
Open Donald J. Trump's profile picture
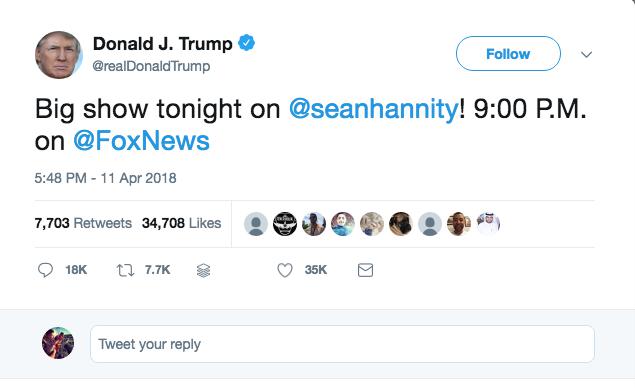pyautogui.click(x=59, y=55)
